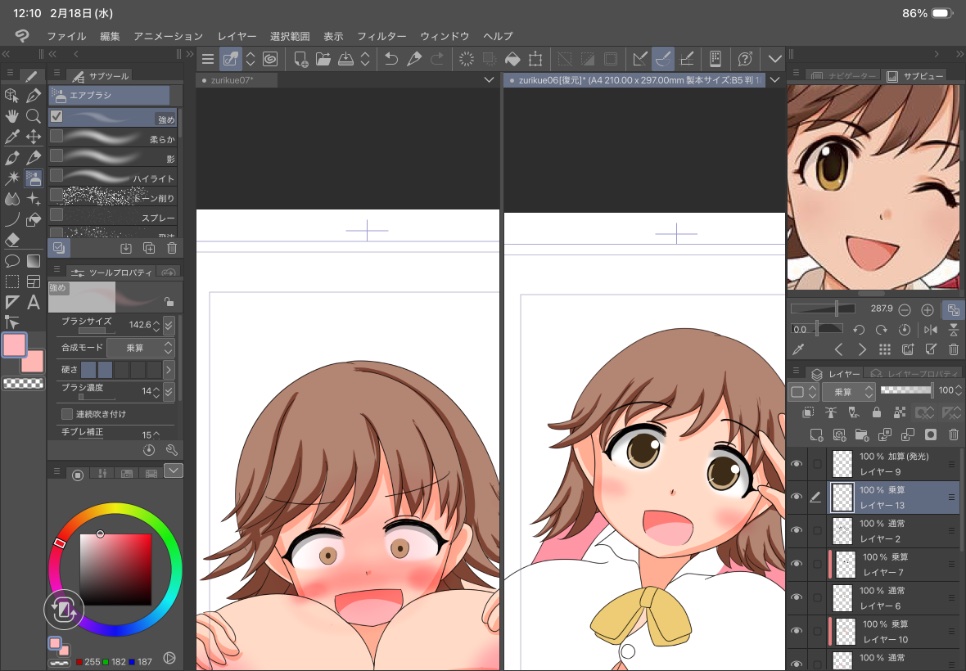Select the Eraser tool
Screen dimensions: 966x671
12,240
